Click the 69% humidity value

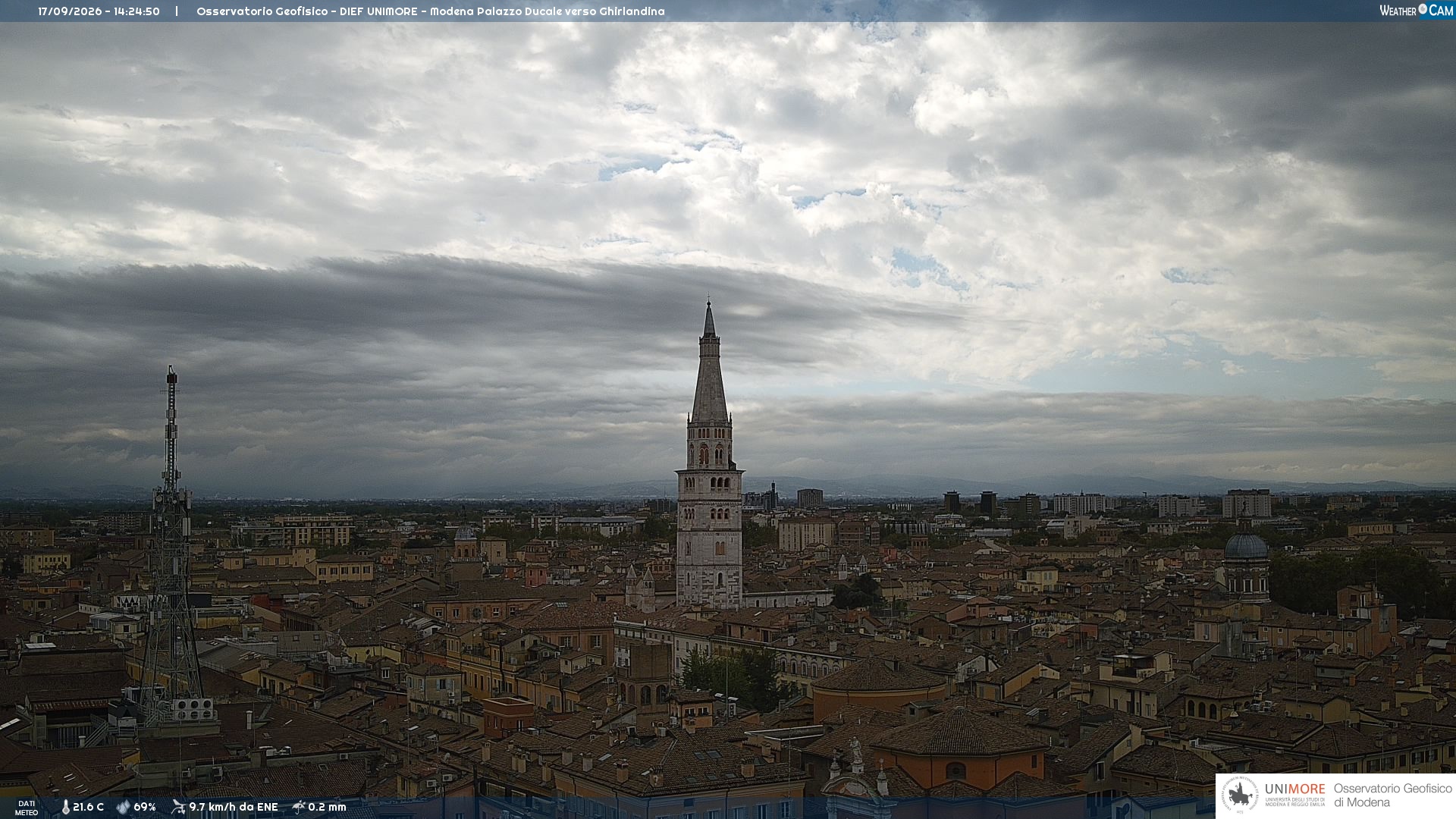click(x=145, y=807)
